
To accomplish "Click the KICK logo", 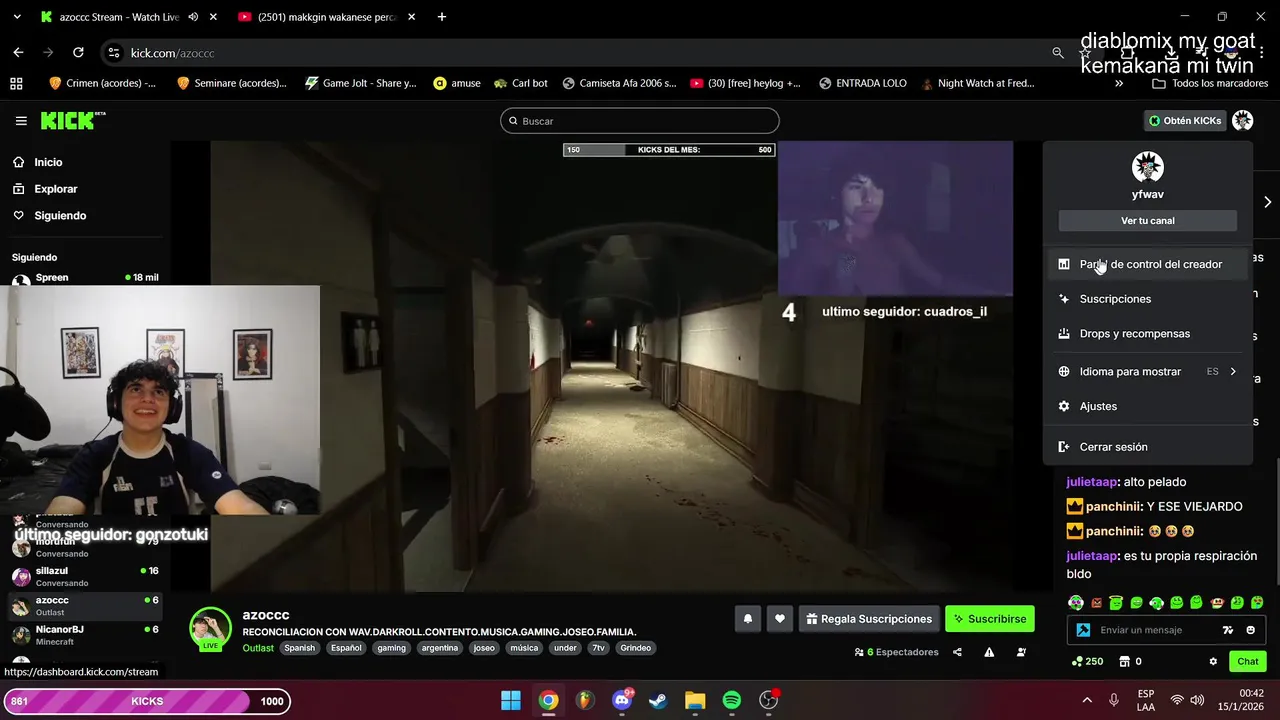I will coord(73,120).
